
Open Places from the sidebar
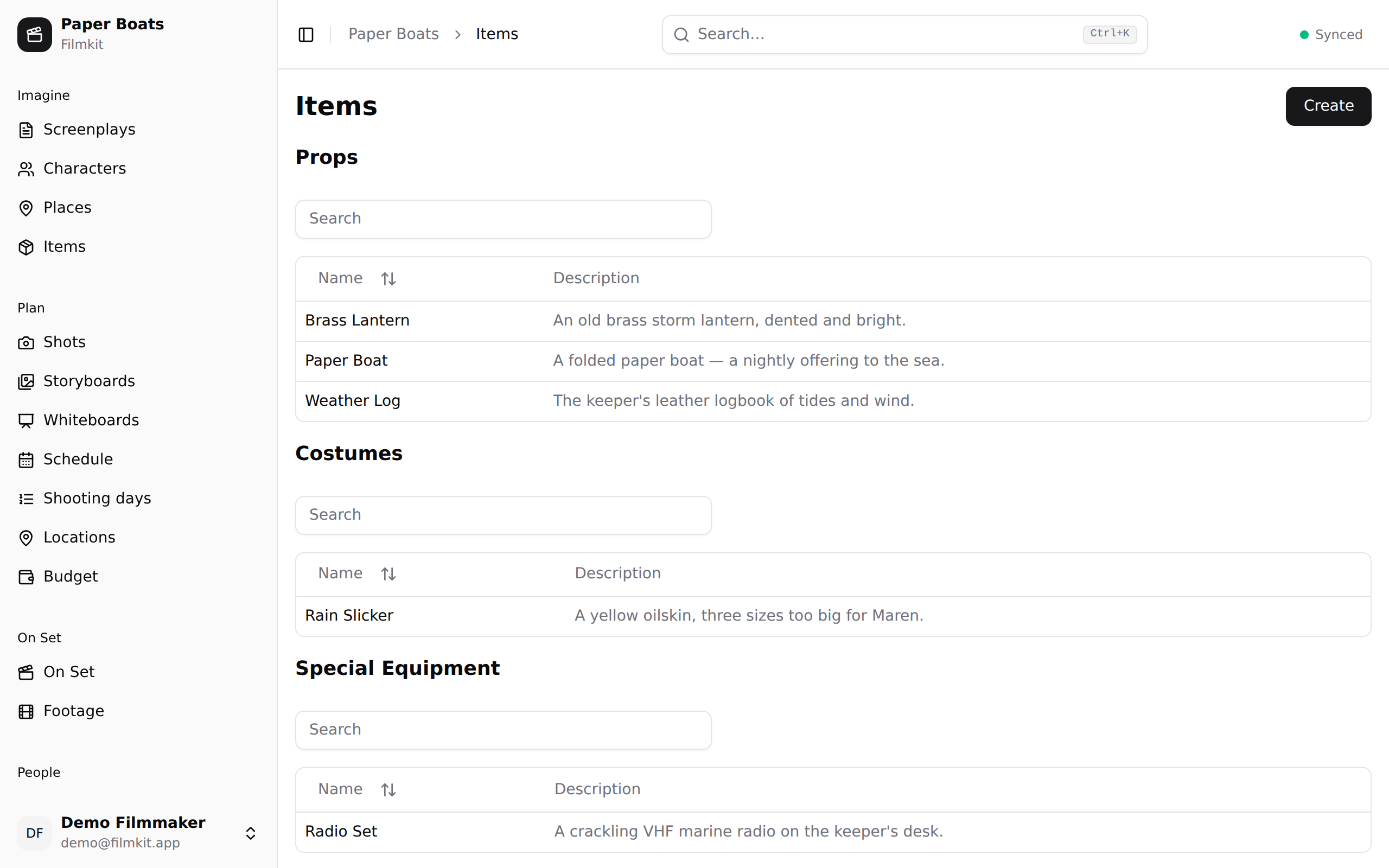(x=138, y=208)
